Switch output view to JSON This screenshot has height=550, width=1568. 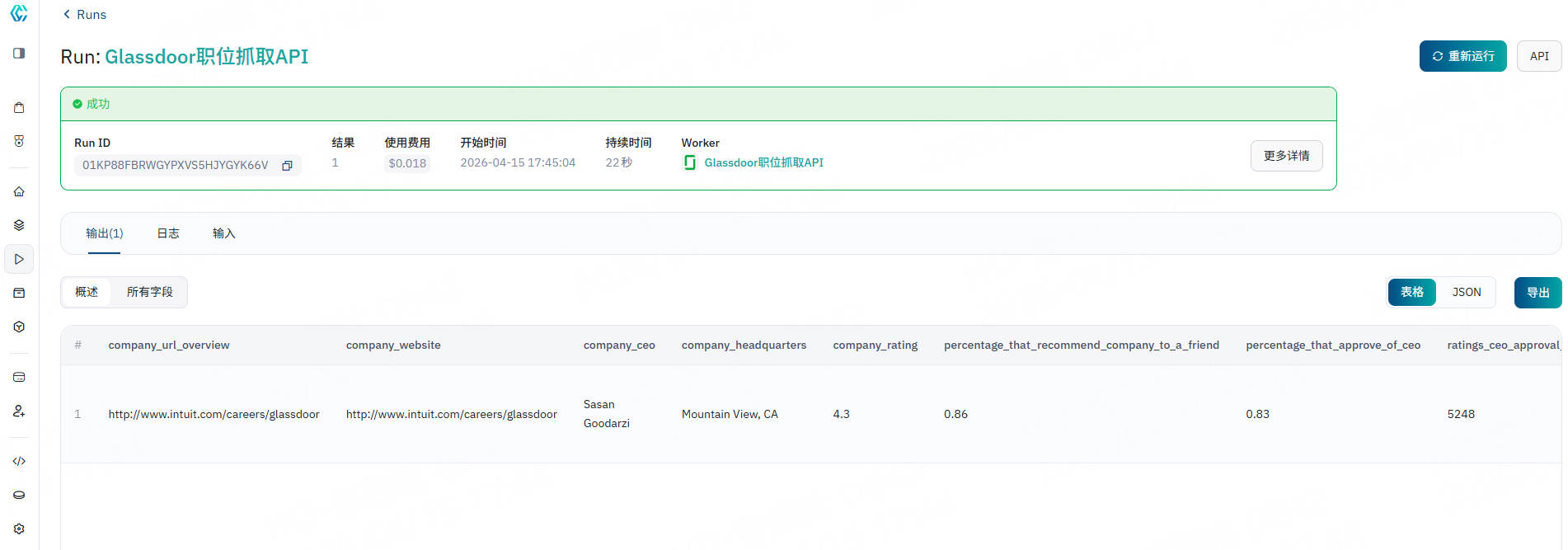pyautogui.click(x=1466, y=292)
